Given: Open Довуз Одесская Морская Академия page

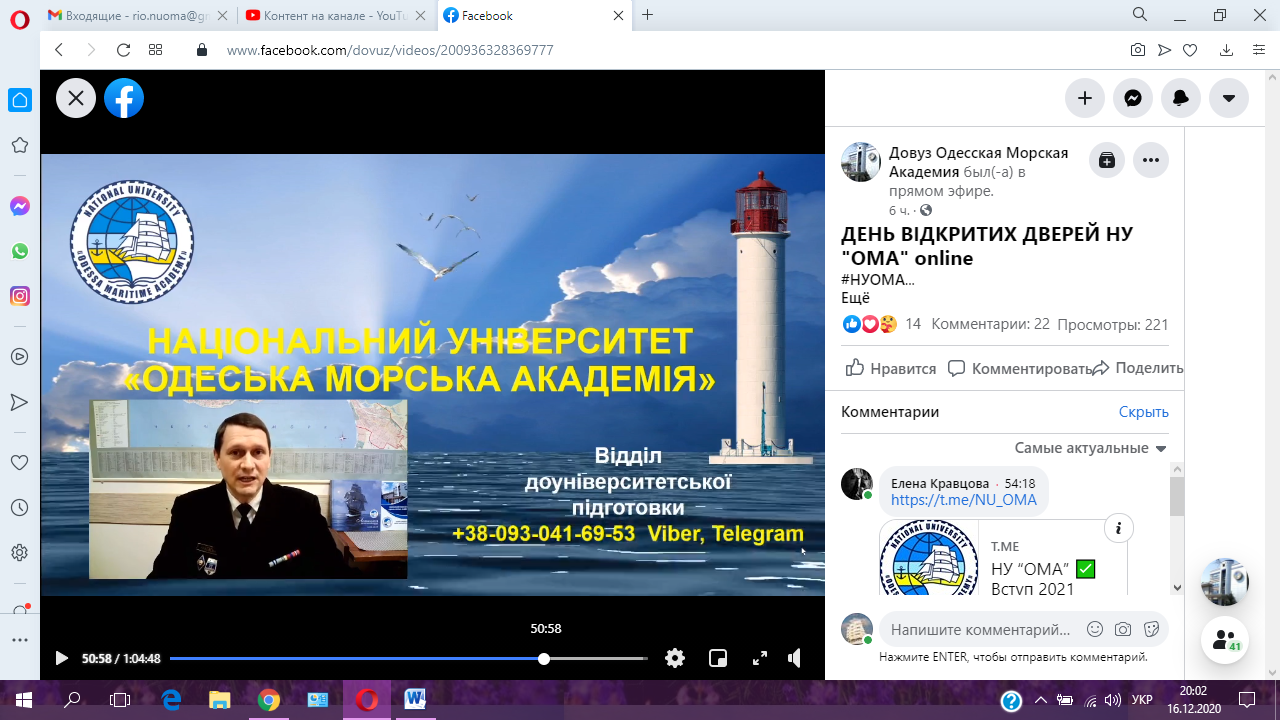Looking at the screenshot, I should (x=978, y=162).
